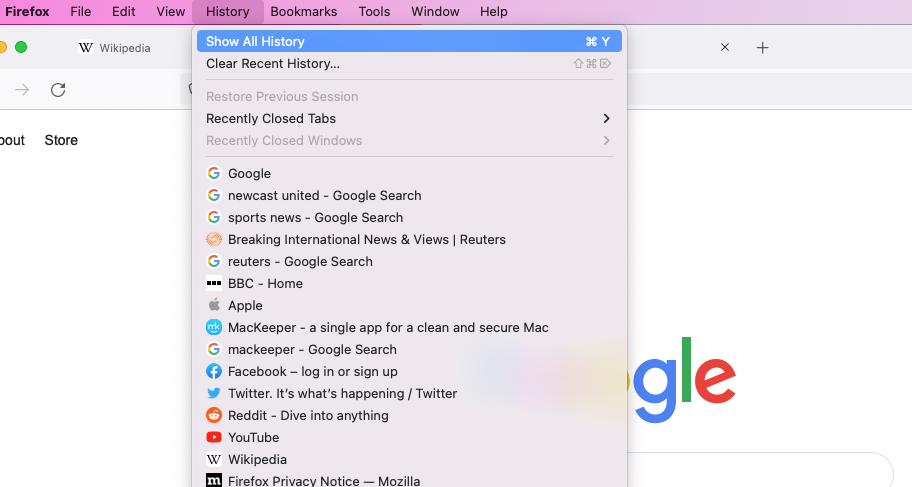This screenshot has width=912, height=487.
Task: Open a new tab with plus button
Action: click(x=763, y=48)
